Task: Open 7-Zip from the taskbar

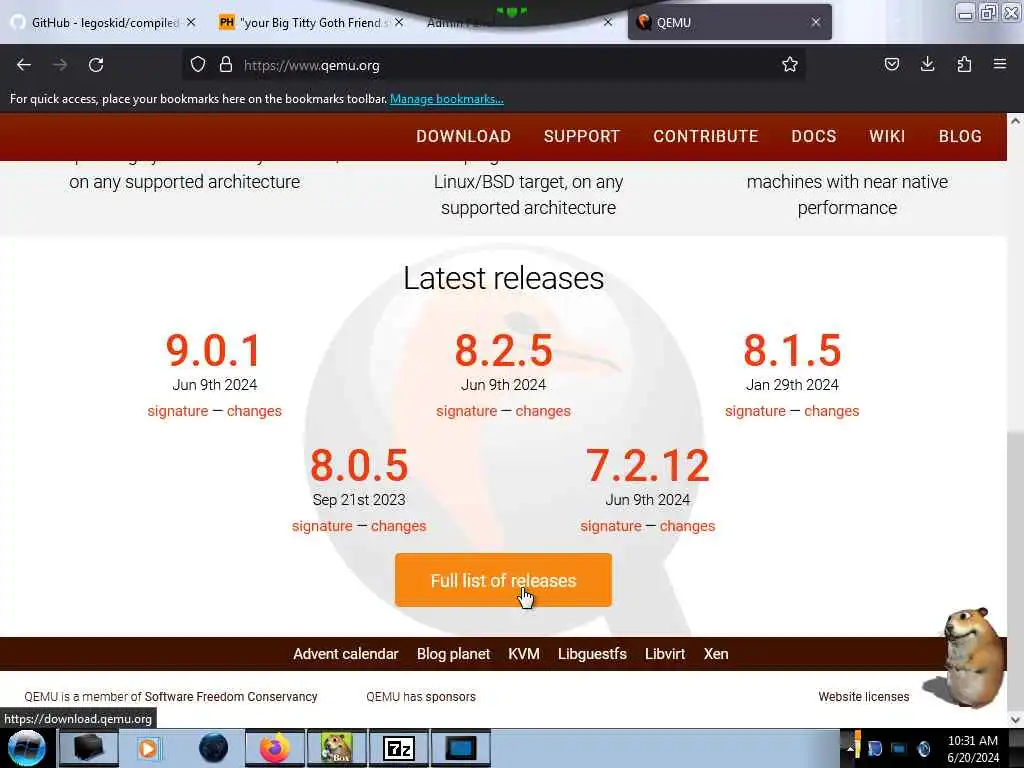Action: point(399,748)
